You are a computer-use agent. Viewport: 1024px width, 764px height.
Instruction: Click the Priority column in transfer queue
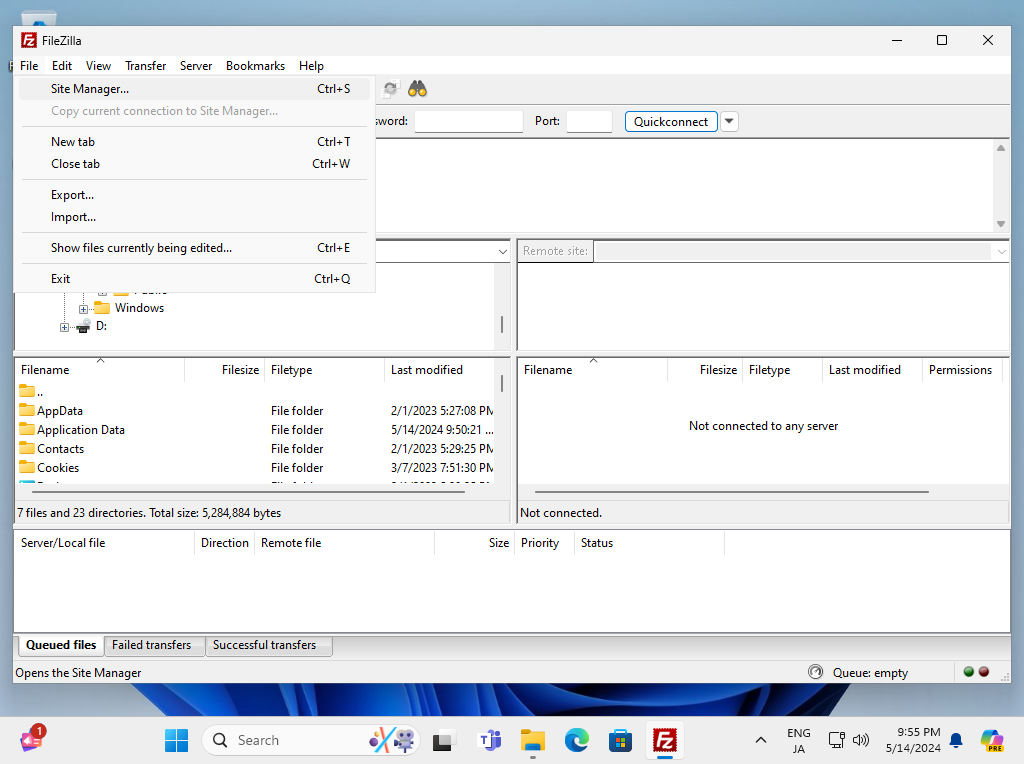coord(544,543)
